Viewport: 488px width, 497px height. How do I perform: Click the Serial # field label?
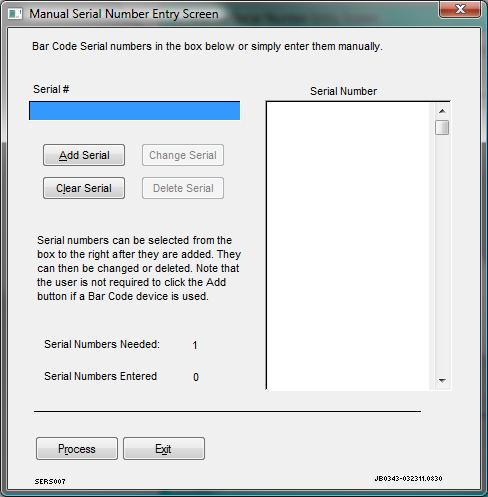click(x=51, y=89)
